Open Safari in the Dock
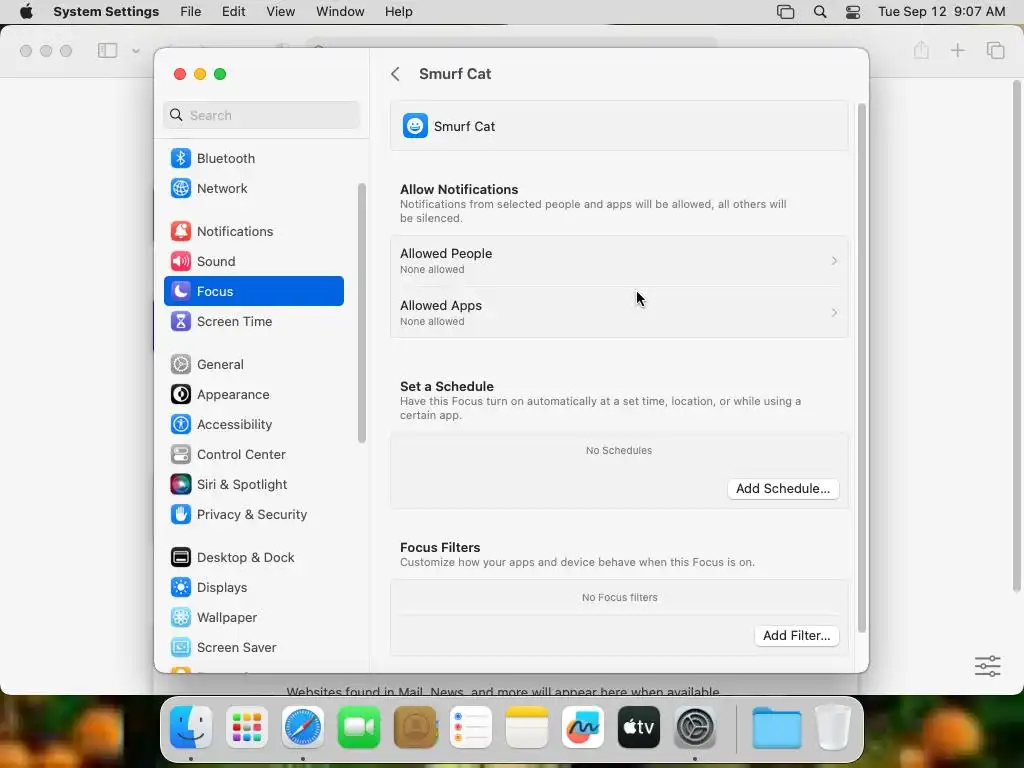Image resolution: width=1024 pixels, height=768 pixels. [x=302, y=727]
